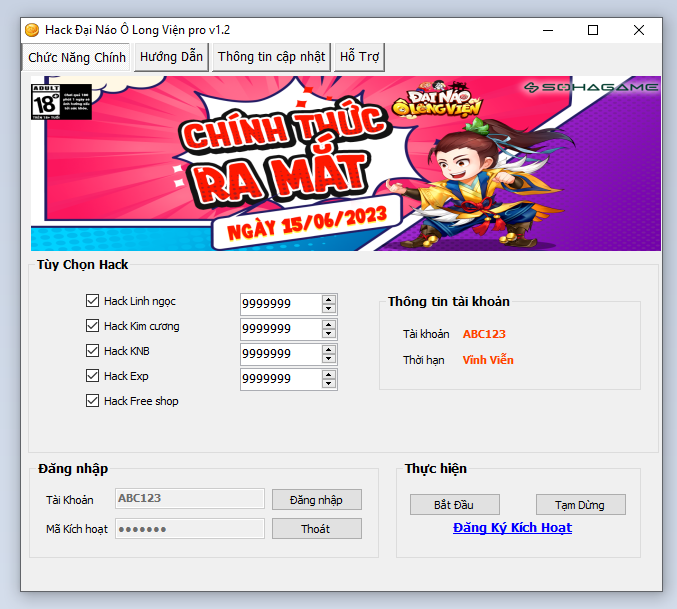Decrease the Hack Kim cương value with down arrow

(x=329, y=334)
